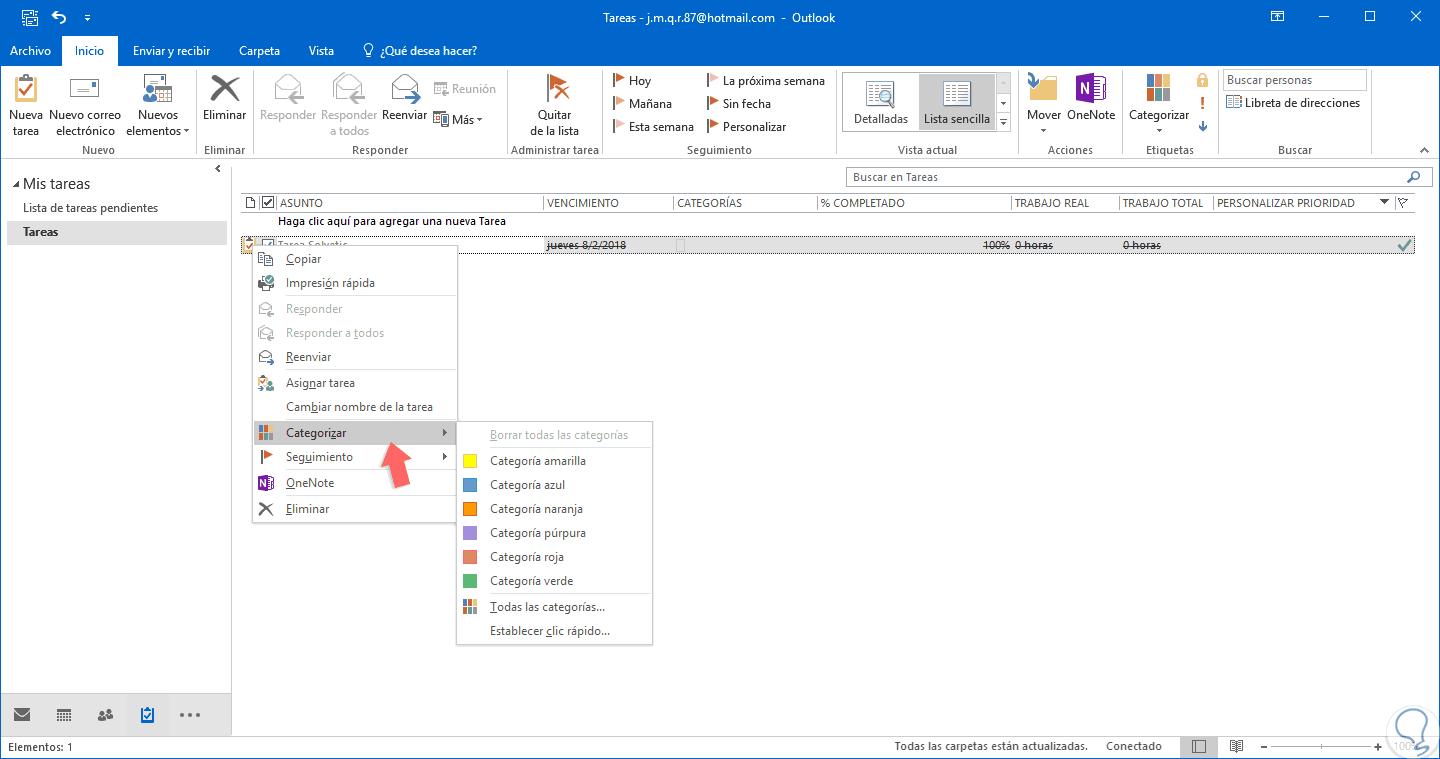Pick the blue Categoría azul swatch
Viewport: 1440px width, 759px height.
click(x=470, y=485)
